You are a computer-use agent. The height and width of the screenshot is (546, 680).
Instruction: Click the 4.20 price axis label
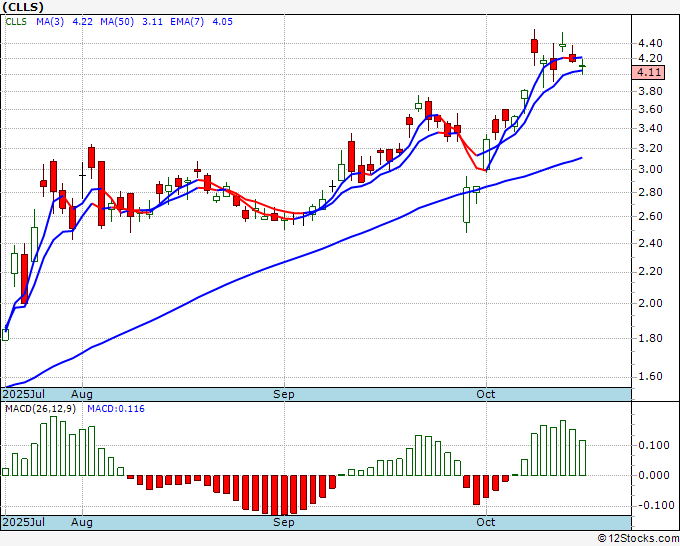click(650, 58)
